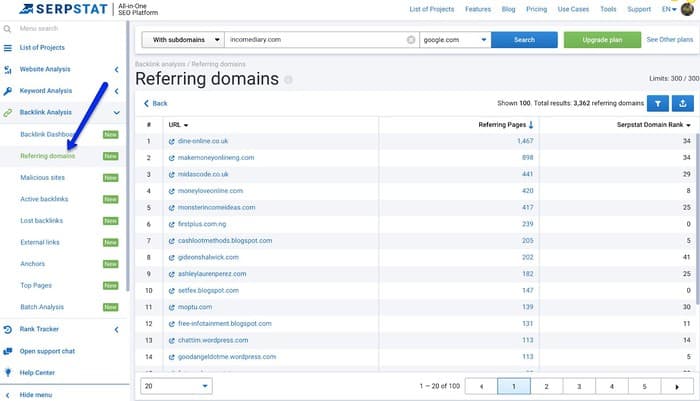Open See Other plans link

click(670, 39)
